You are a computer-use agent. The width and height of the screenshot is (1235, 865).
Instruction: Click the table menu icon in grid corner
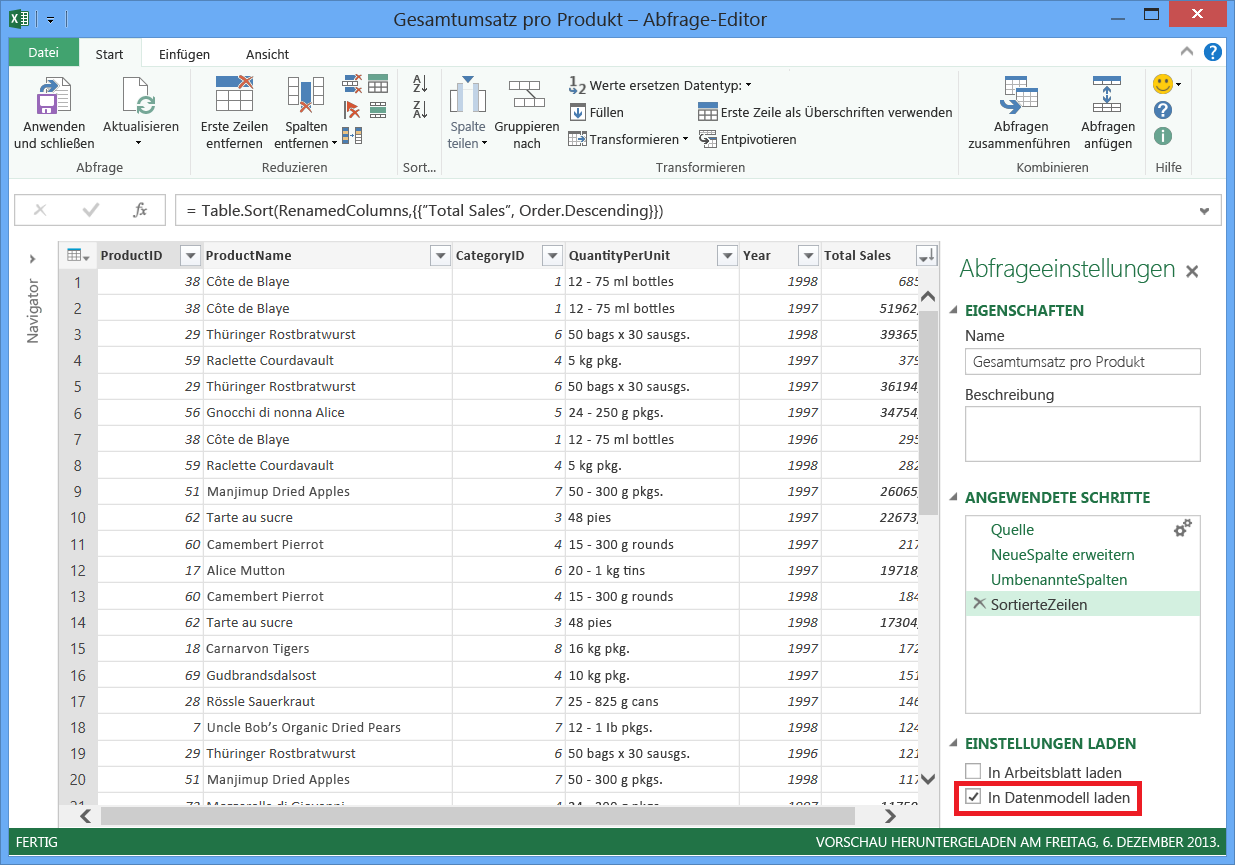click(x=77, y=256)
